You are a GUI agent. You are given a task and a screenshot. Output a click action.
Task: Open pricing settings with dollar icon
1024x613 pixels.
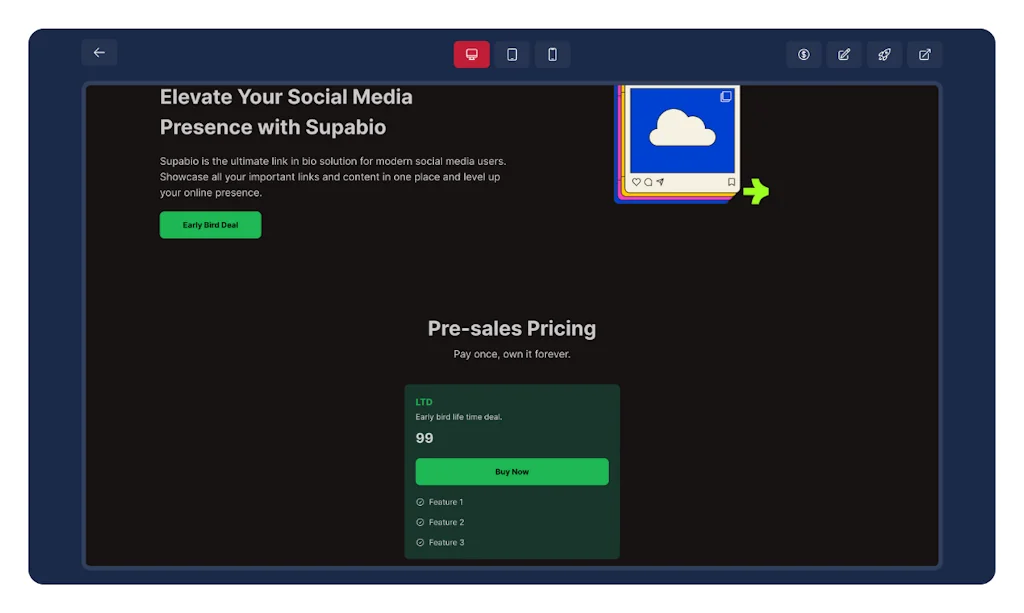[803, 54]
